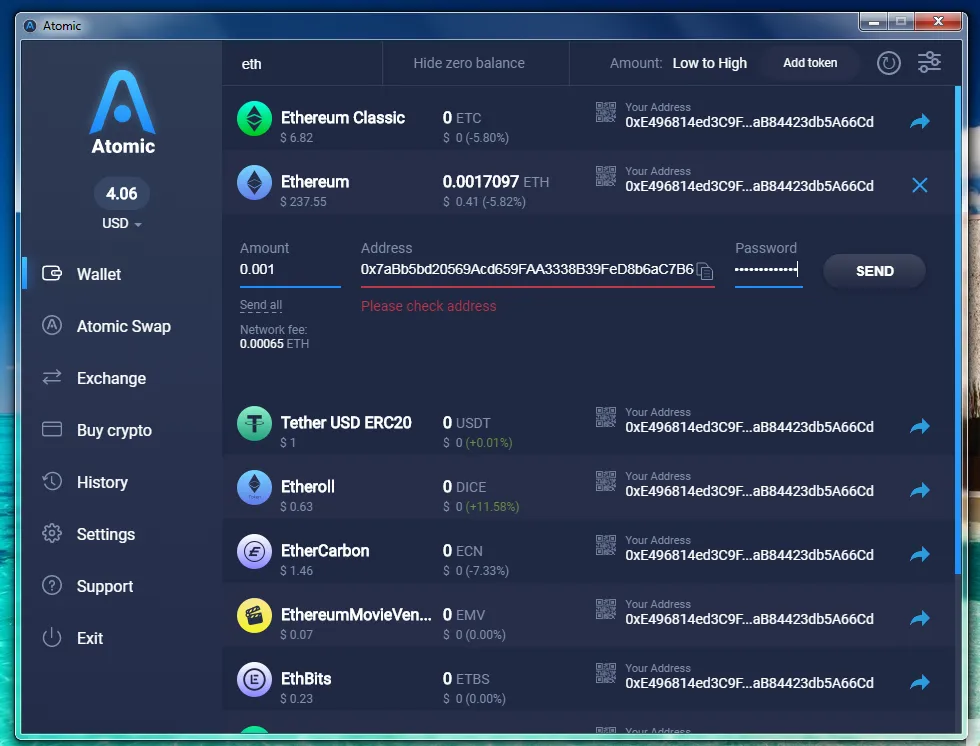Close the Ethereum send panel
Screen dimensions: 980x746
(x=919, y=185)
